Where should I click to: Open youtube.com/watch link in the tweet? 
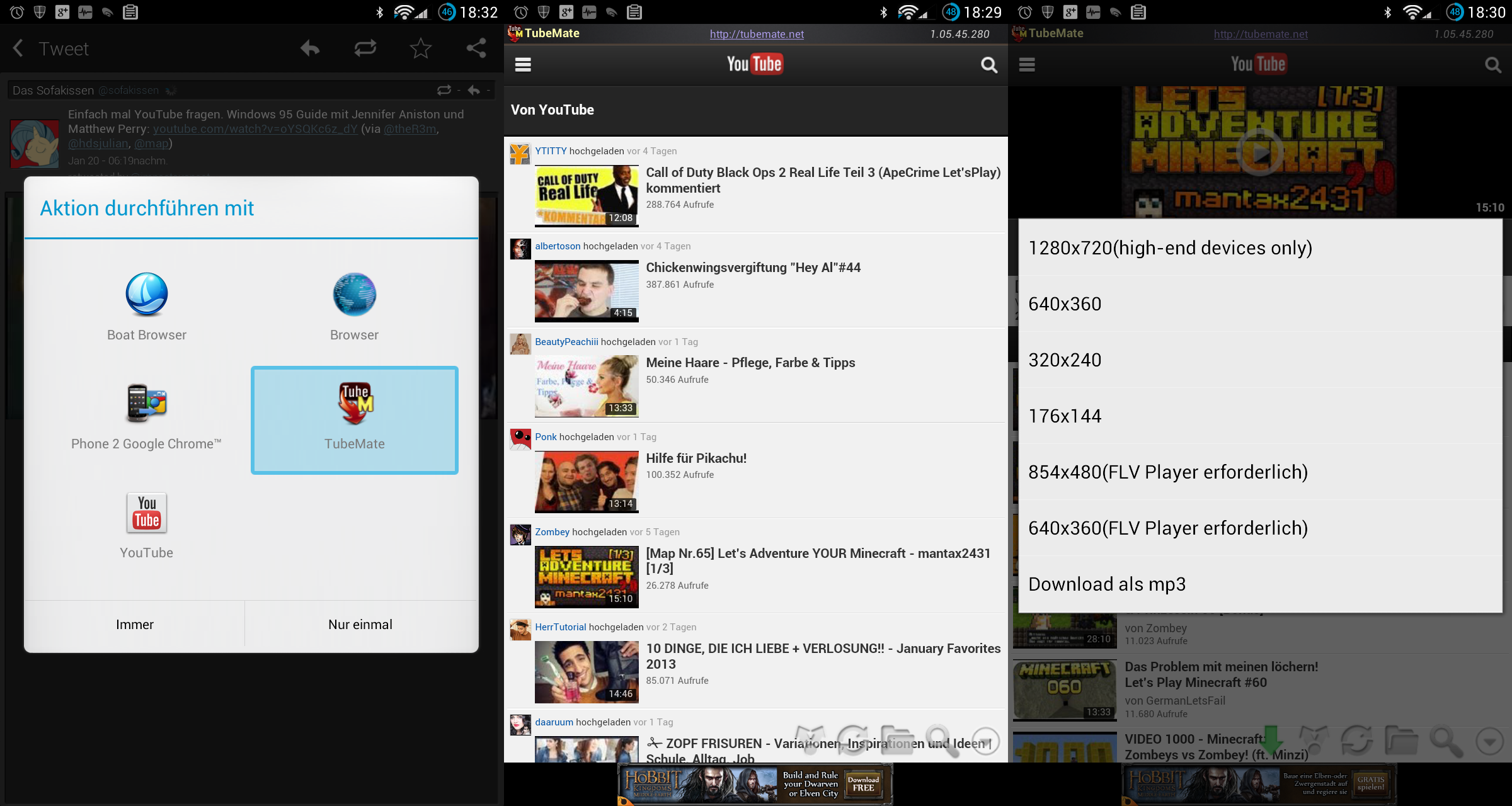point(255,129)
